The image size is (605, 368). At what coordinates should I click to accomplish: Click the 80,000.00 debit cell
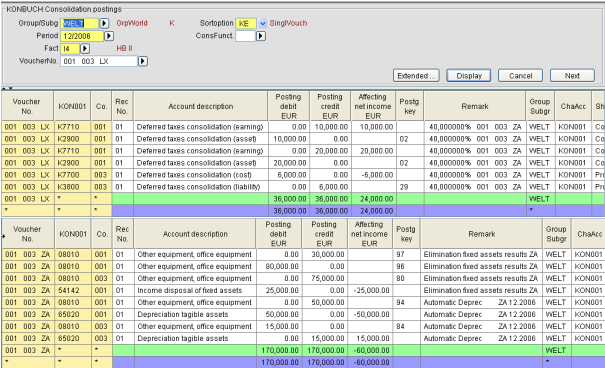coord(279,266)
